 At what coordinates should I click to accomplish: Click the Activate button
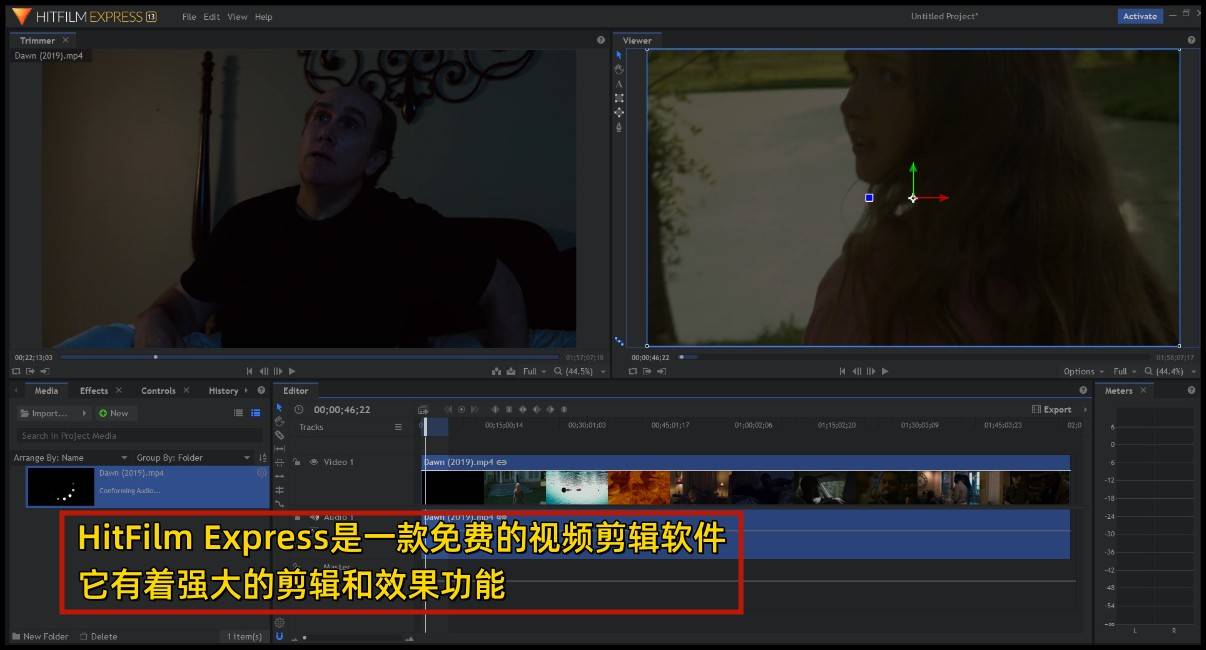coord(1139,16)
